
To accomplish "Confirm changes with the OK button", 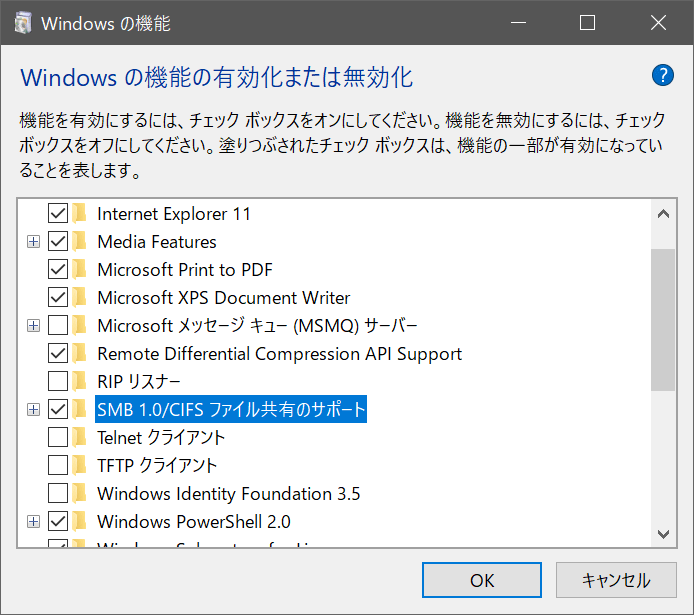I will 482,580.
